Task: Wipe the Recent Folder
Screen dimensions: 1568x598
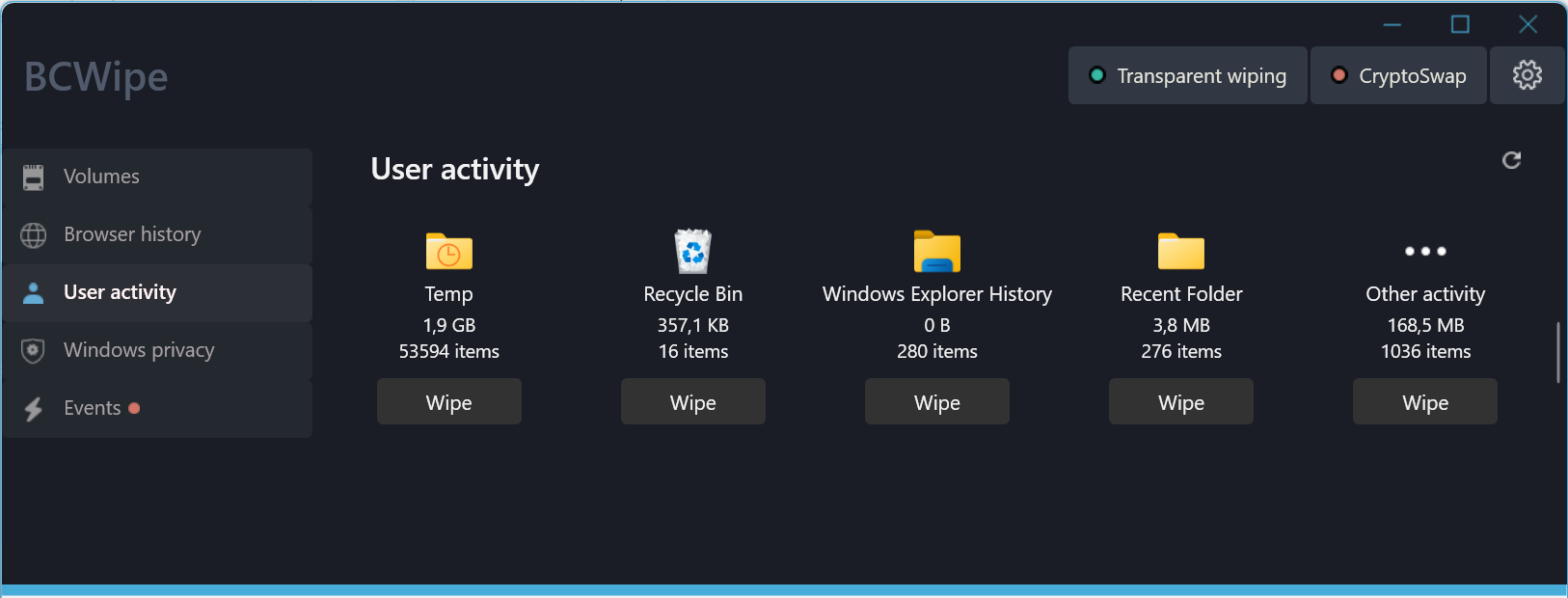Action: coord(1181,401)
